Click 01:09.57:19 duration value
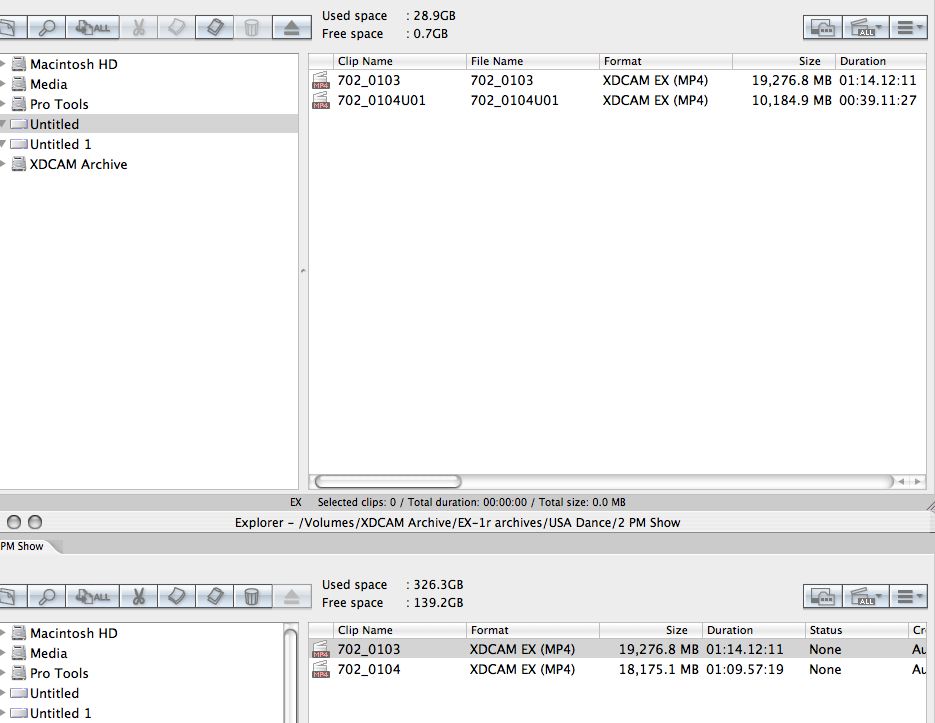The image size is (935, 723). (x=745, y=669)
